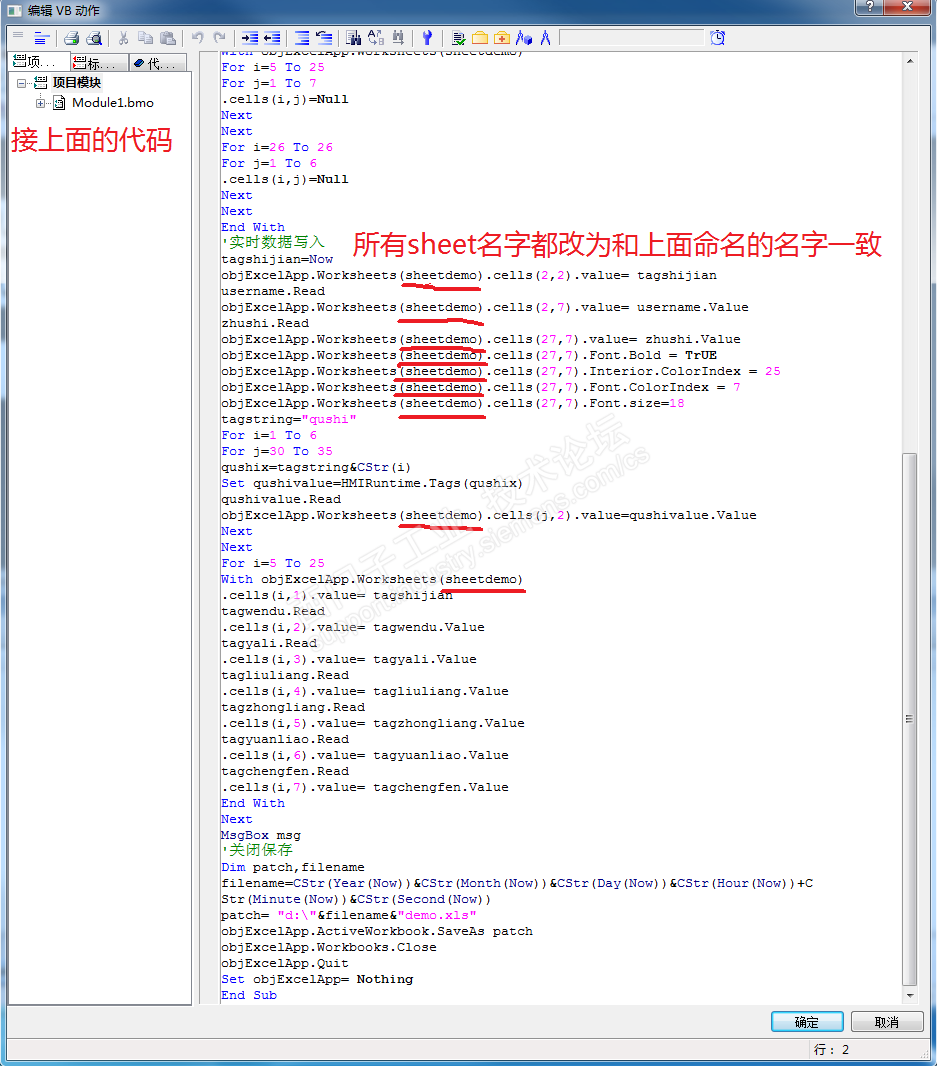This screenshot has width=937, height=1066.
Task: Click the Print icon
Action: (x=71, y=38)
